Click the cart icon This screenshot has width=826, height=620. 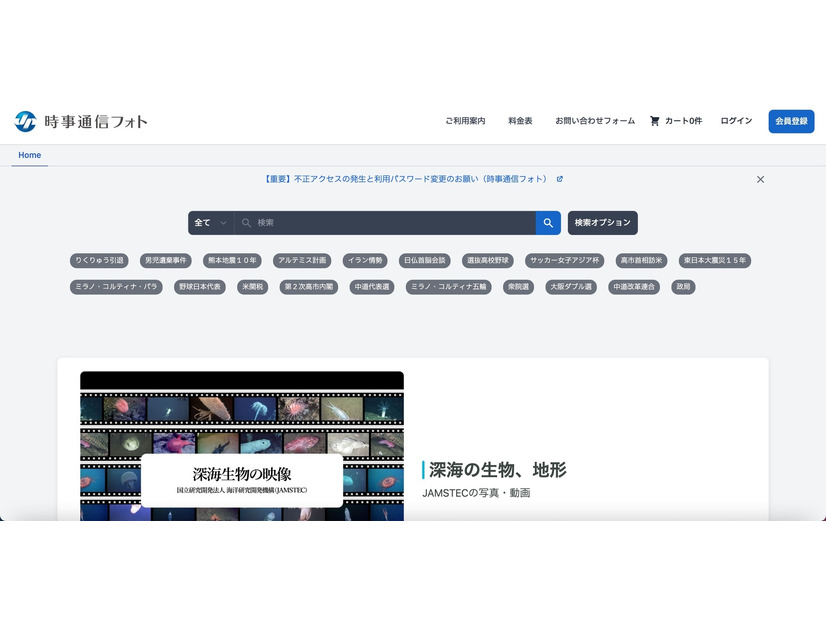(654, 121)
